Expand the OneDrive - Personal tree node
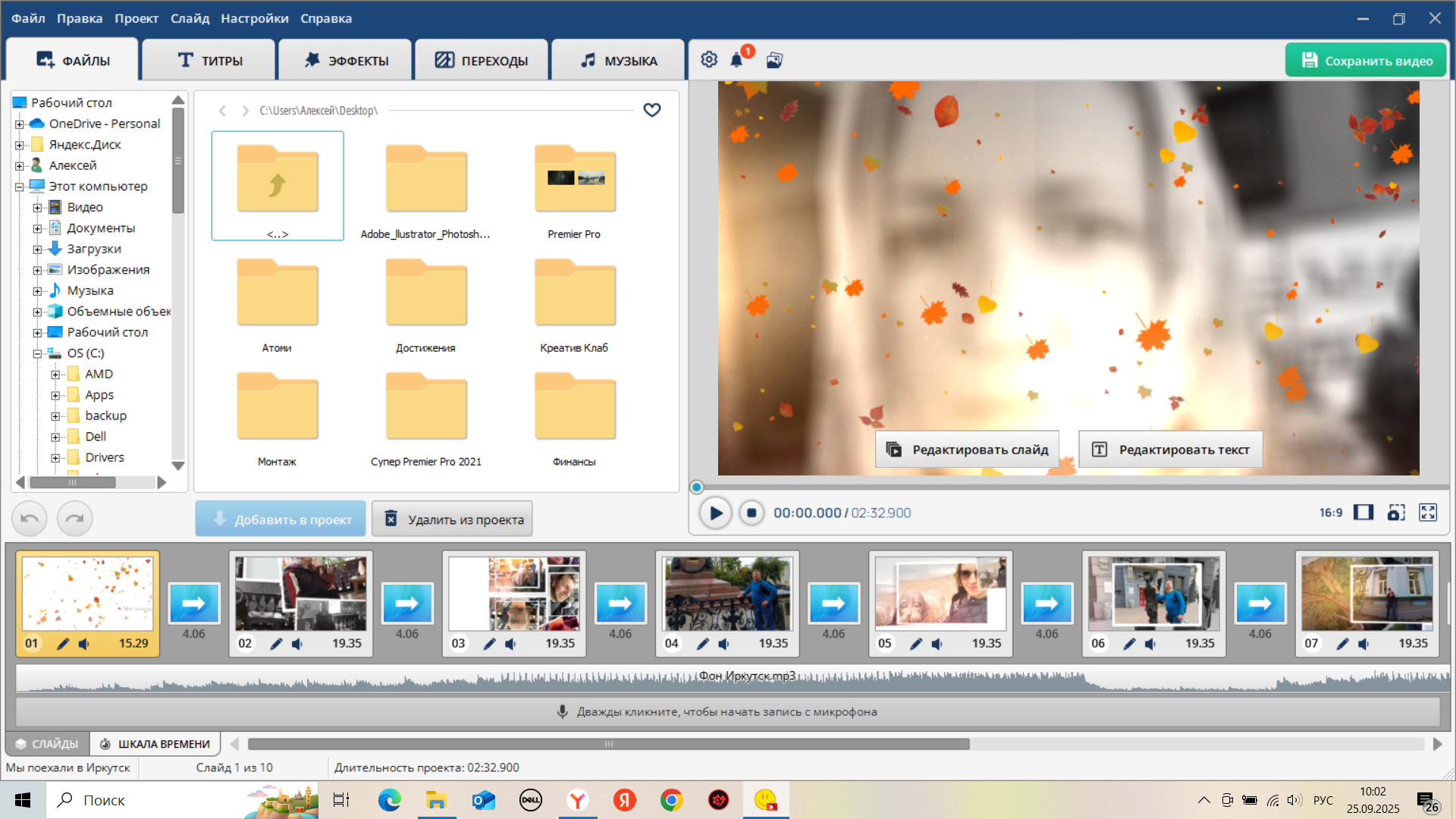This screenshot has width=1456, height=819. click(20, 124)
